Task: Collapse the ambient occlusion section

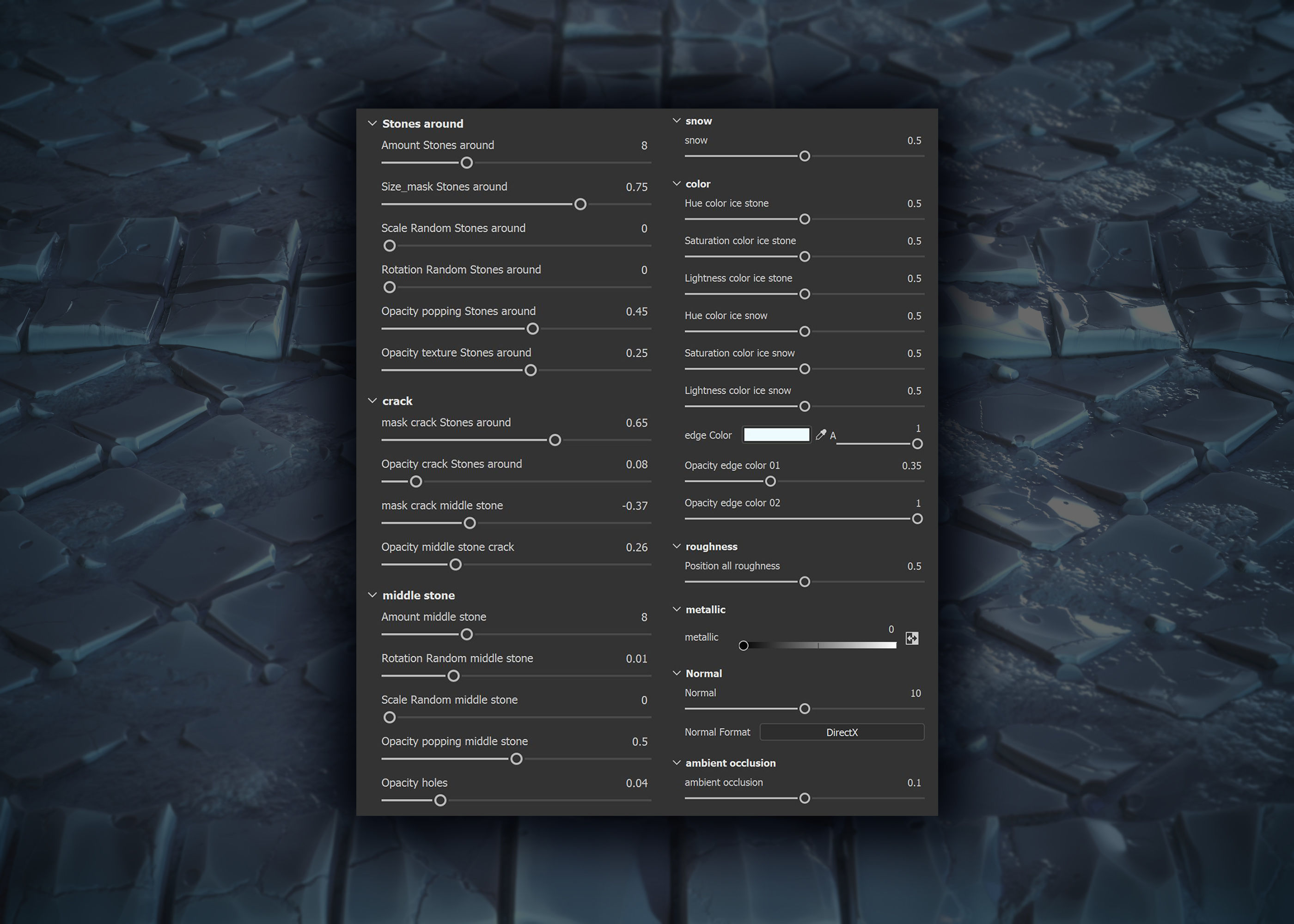Action: pyautogui.click(x=677, y=763)
